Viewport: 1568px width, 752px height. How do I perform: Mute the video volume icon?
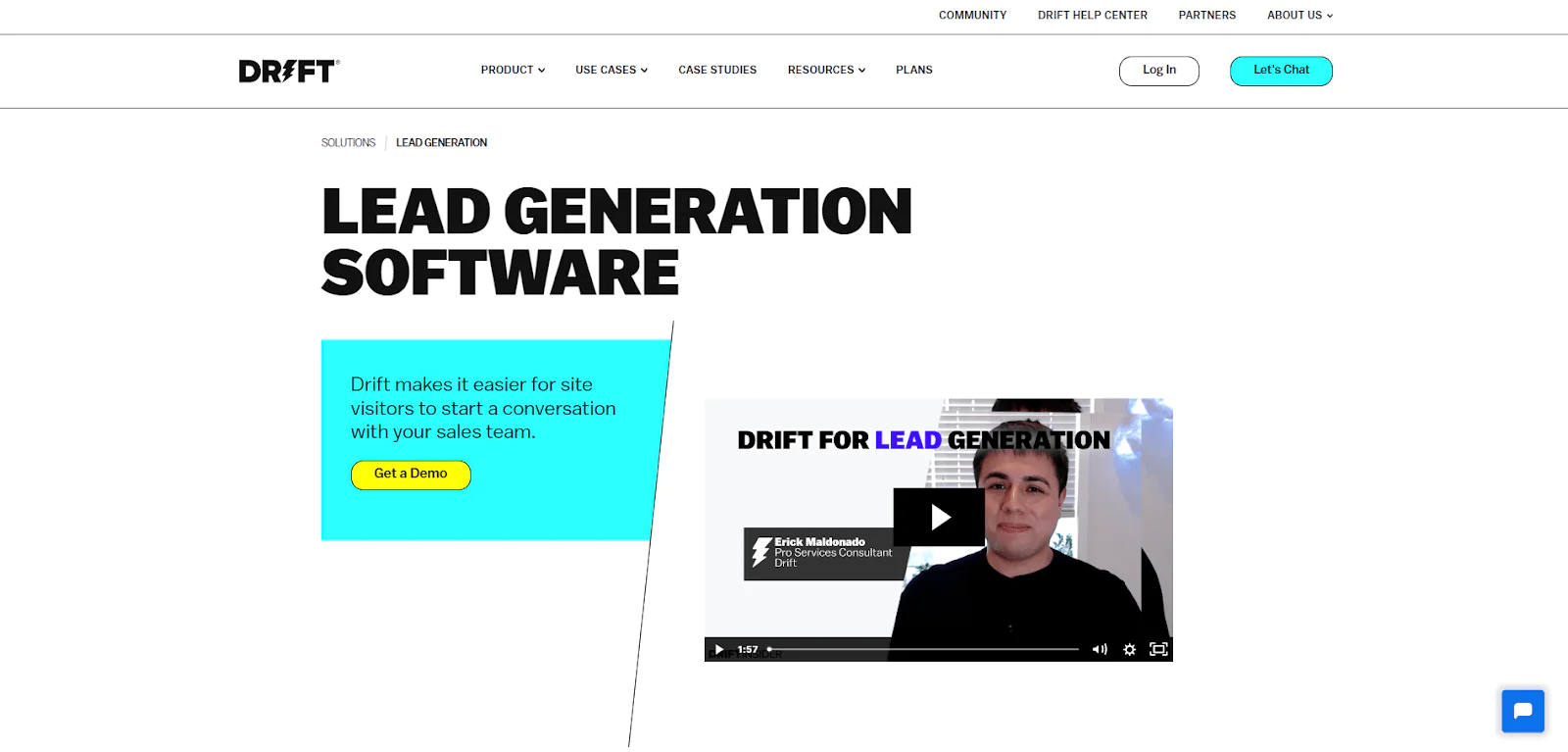coord(1100,649)
